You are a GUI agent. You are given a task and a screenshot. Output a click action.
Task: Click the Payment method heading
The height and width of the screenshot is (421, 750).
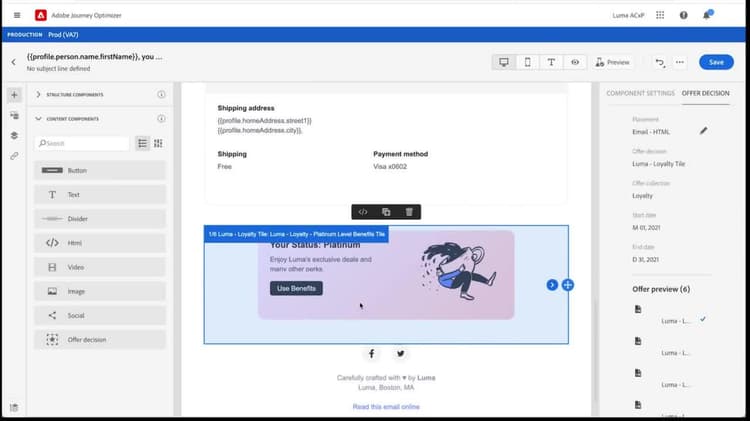pos(400,154)
